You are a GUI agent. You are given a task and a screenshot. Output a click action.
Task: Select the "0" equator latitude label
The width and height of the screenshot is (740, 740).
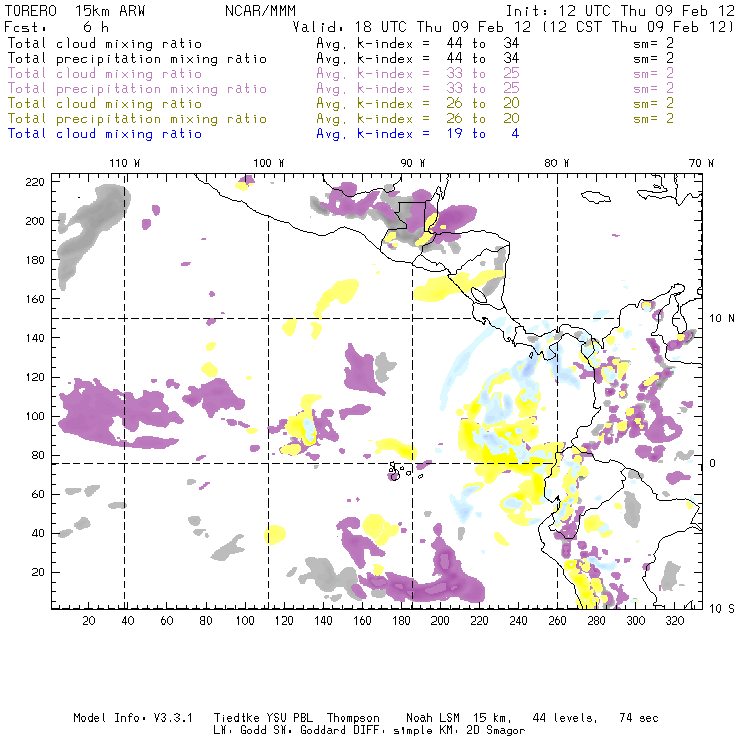(713, 463)
